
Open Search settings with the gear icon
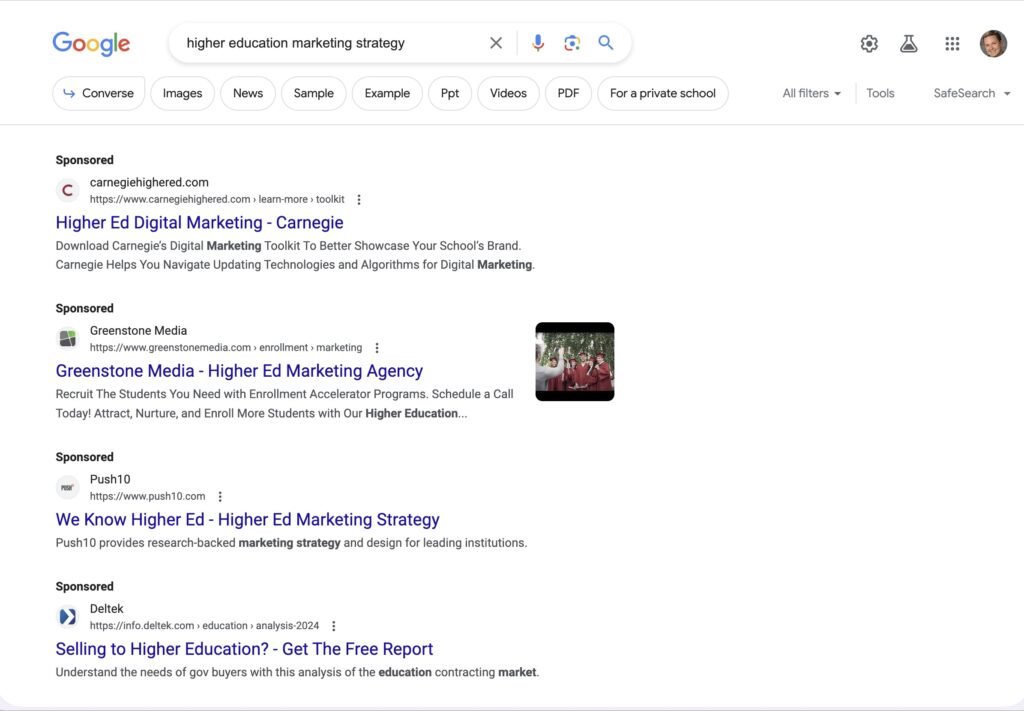click(868, 43)
